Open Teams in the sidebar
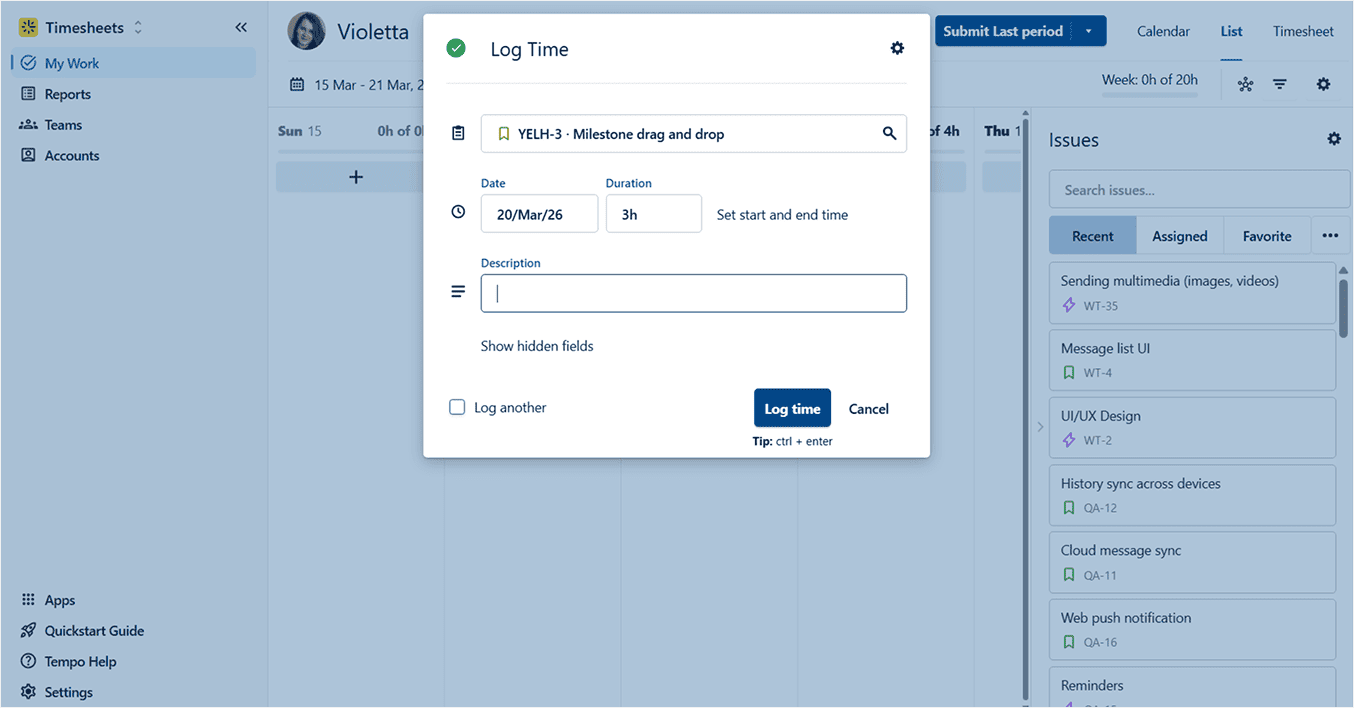 pos(63,125)
